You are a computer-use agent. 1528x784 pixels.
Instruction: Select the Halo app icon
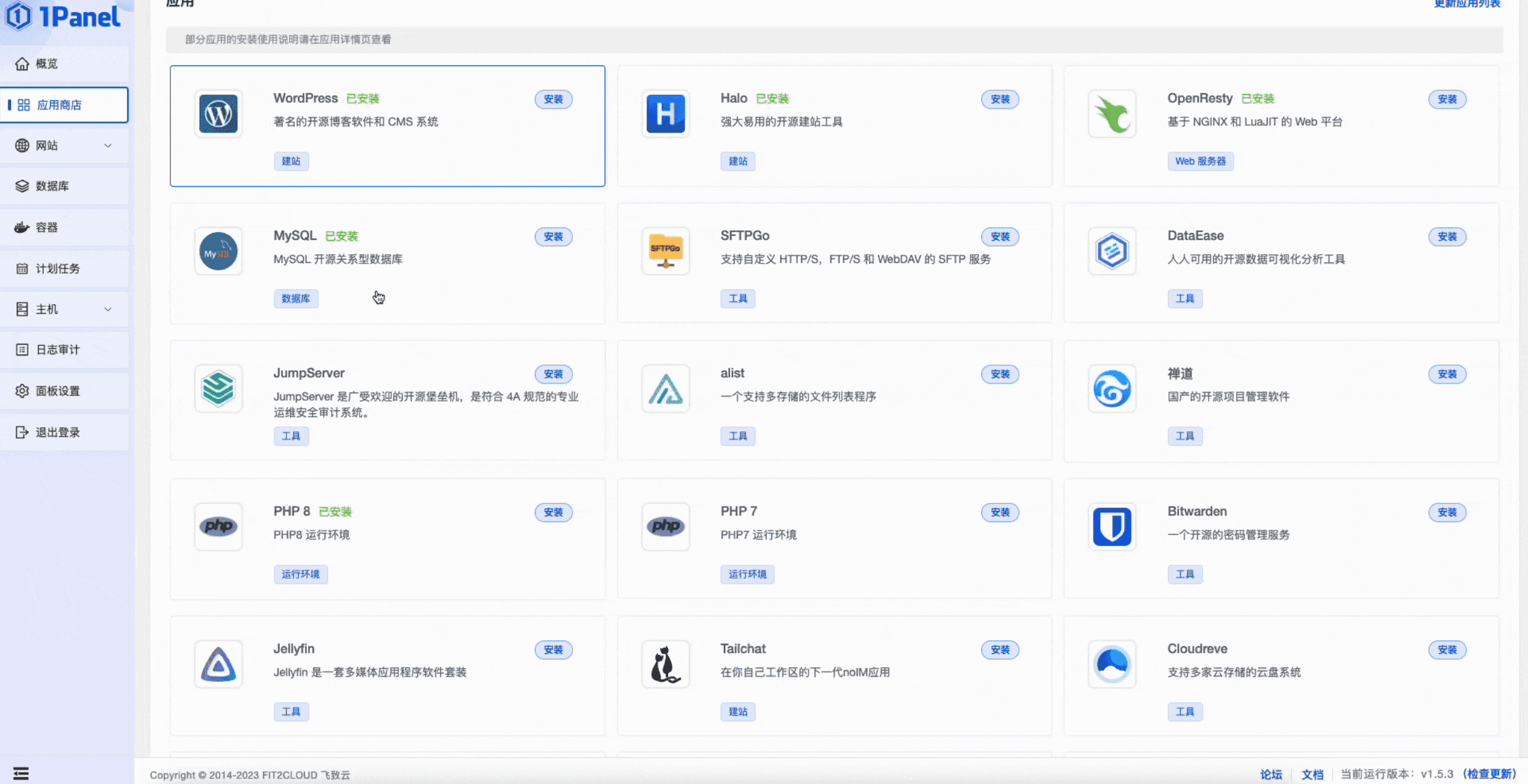(664, 114)
